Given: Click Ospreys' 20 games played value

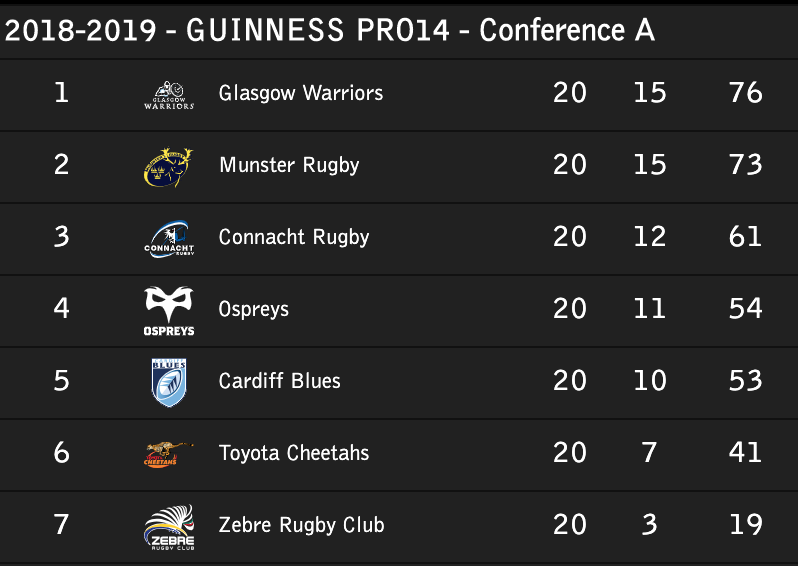Looking at the screenshot, I should pyautogui.click(x=569, y=310).
